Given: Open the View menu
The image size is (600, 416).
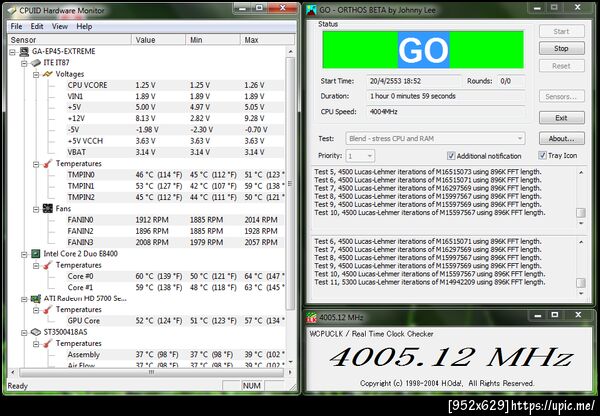Looking at the screenshot, I should pos(60,26).
